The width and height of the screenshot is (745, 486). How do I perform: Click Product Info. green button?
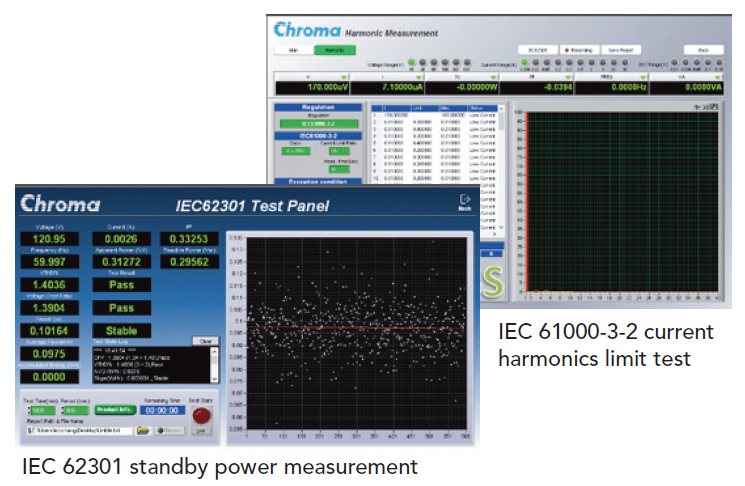[115, 410]
